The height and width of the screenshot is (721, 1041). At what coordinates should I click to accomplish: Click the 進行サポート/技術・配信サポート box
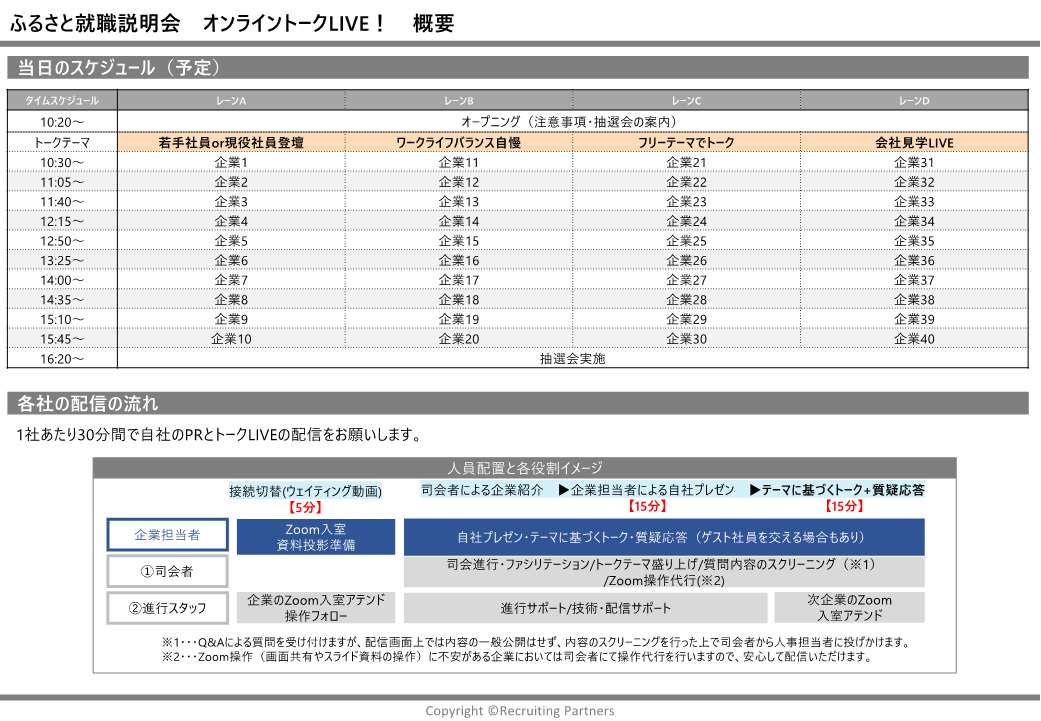[586, 608]
